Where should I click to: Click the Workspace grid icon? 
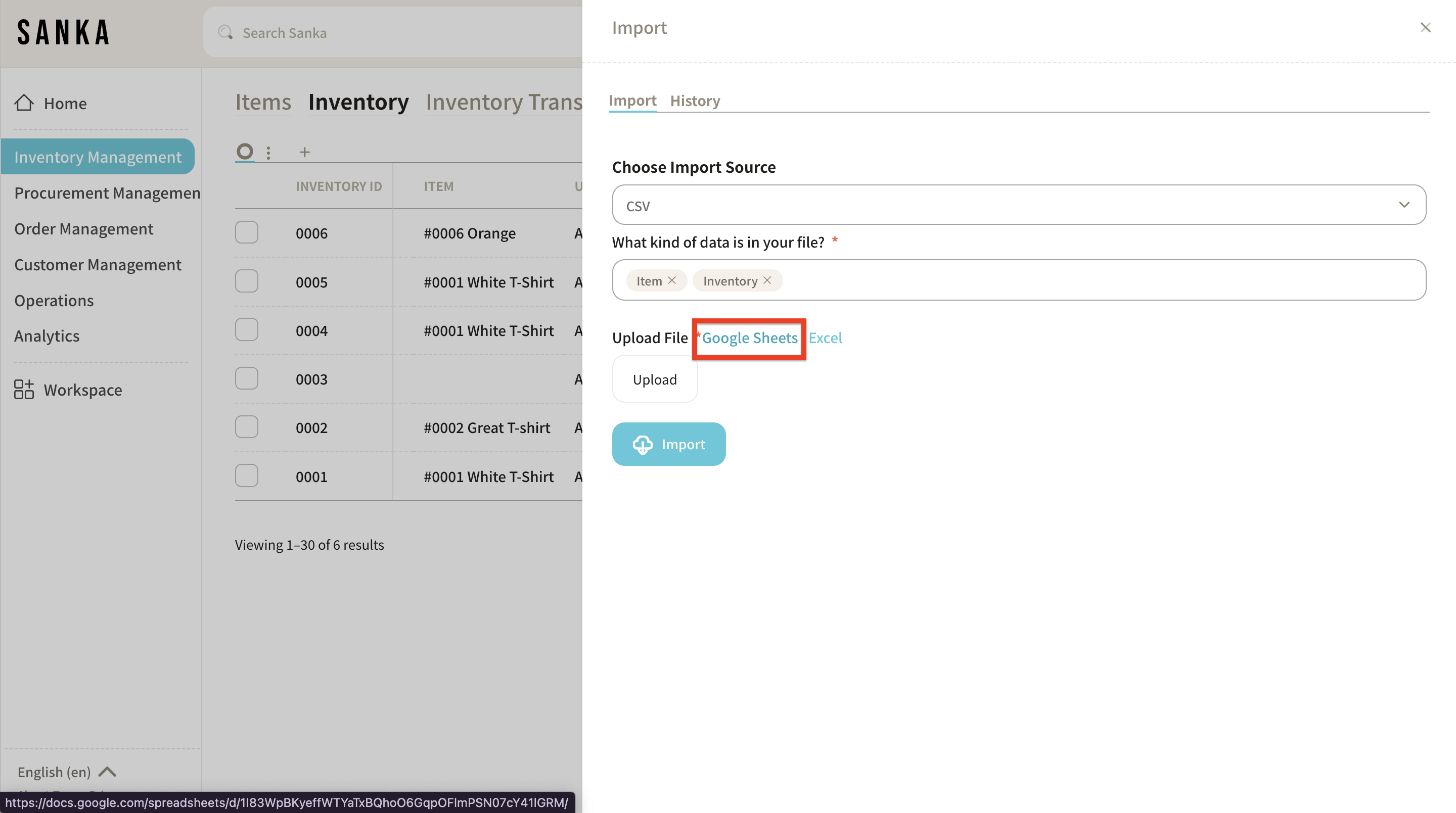tap(24, 389)
